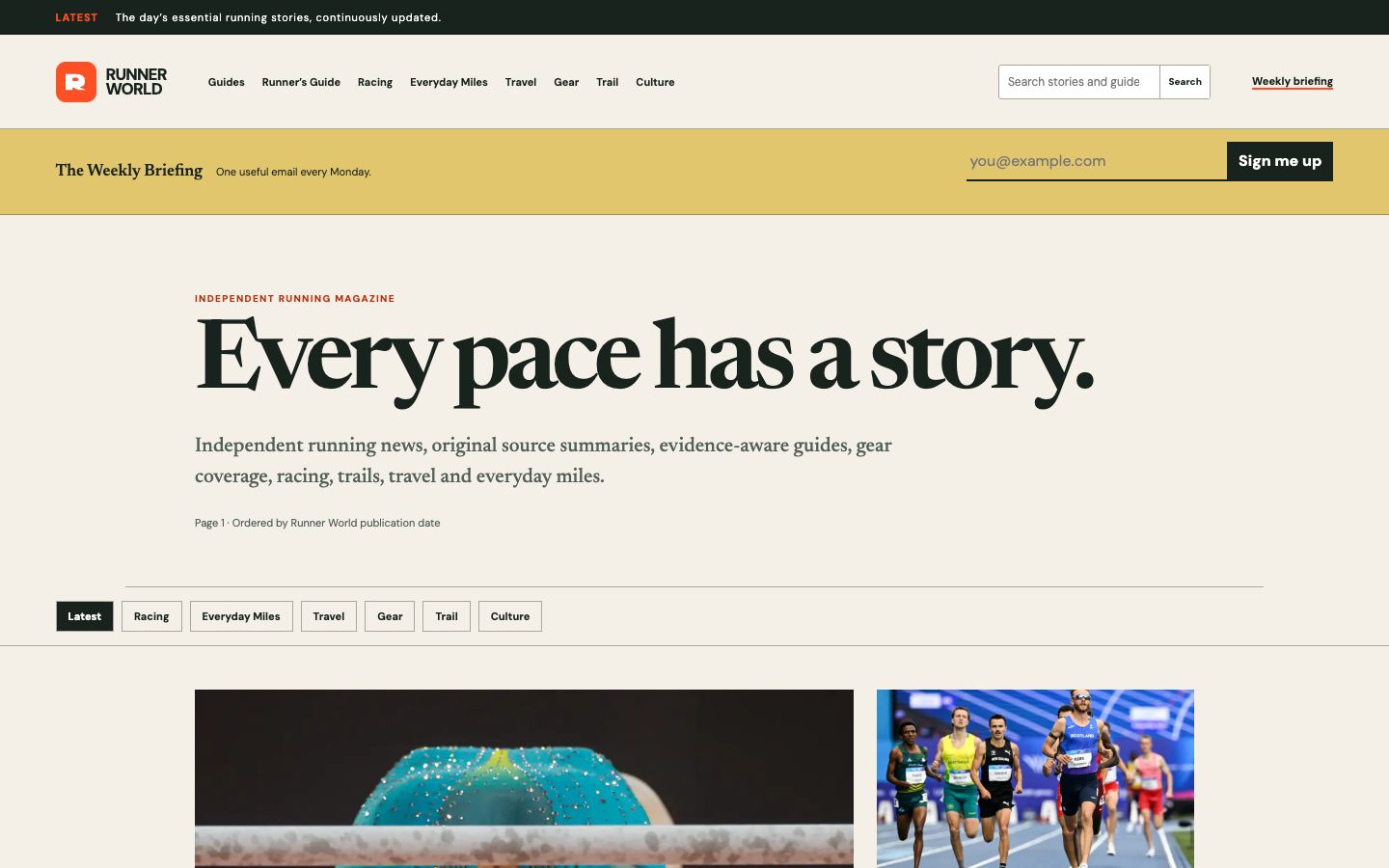This screenshot has width=1389, height=868.
Task: Click the Search button in header
Action: coord(1185,82)
